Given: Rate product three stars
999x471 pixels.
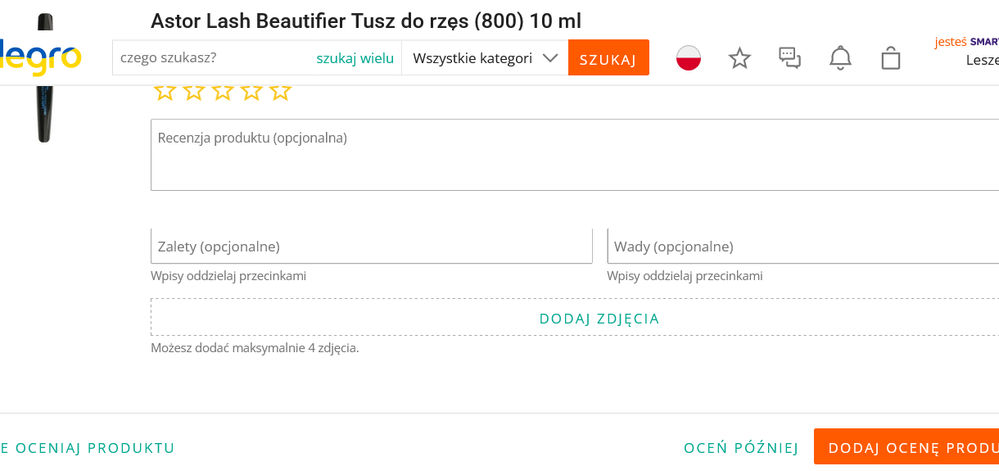Looking at the screenshot, I should 223,91.
